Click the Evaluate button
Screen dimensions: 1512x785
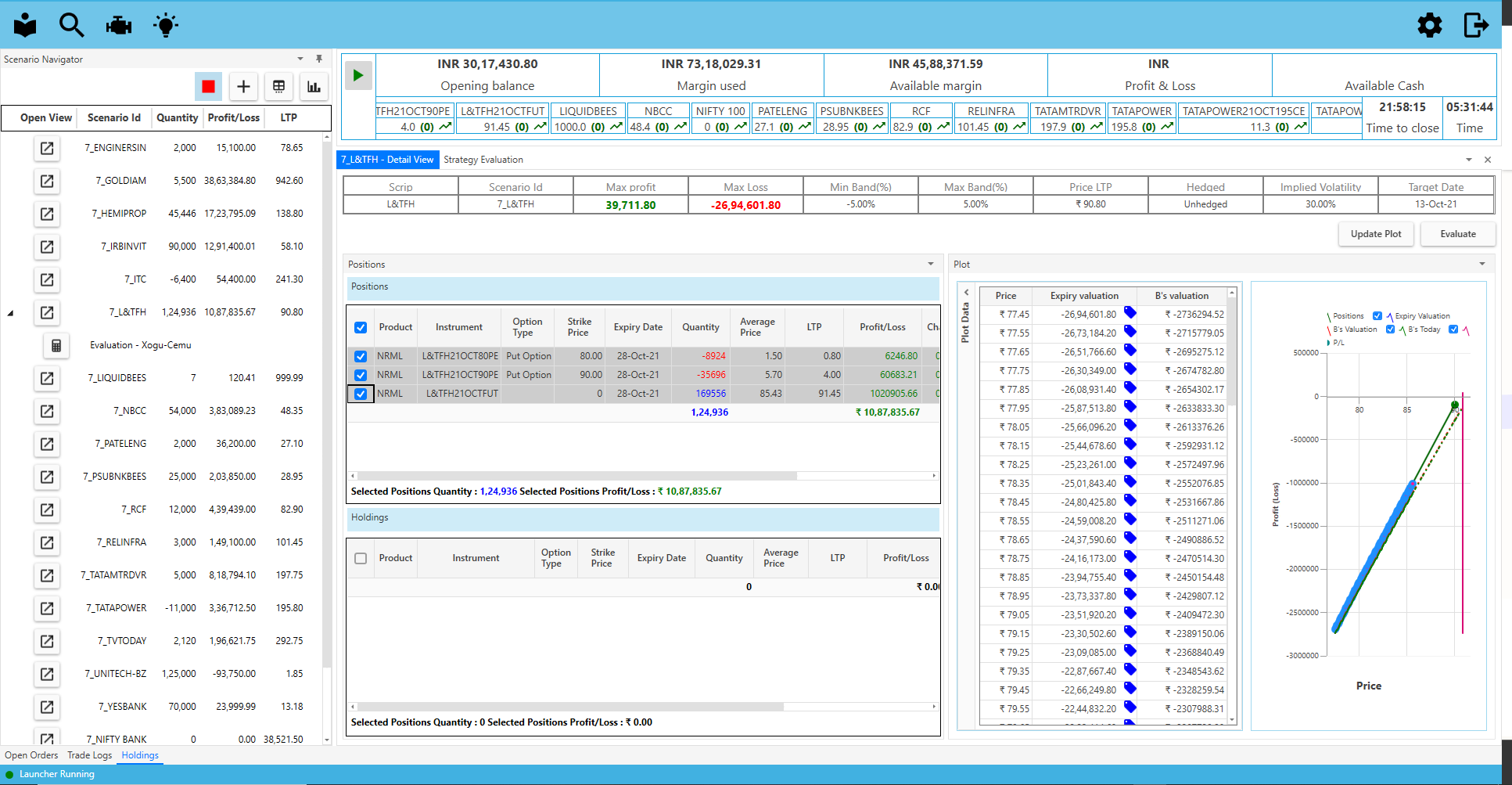(x=1458, y=234)
